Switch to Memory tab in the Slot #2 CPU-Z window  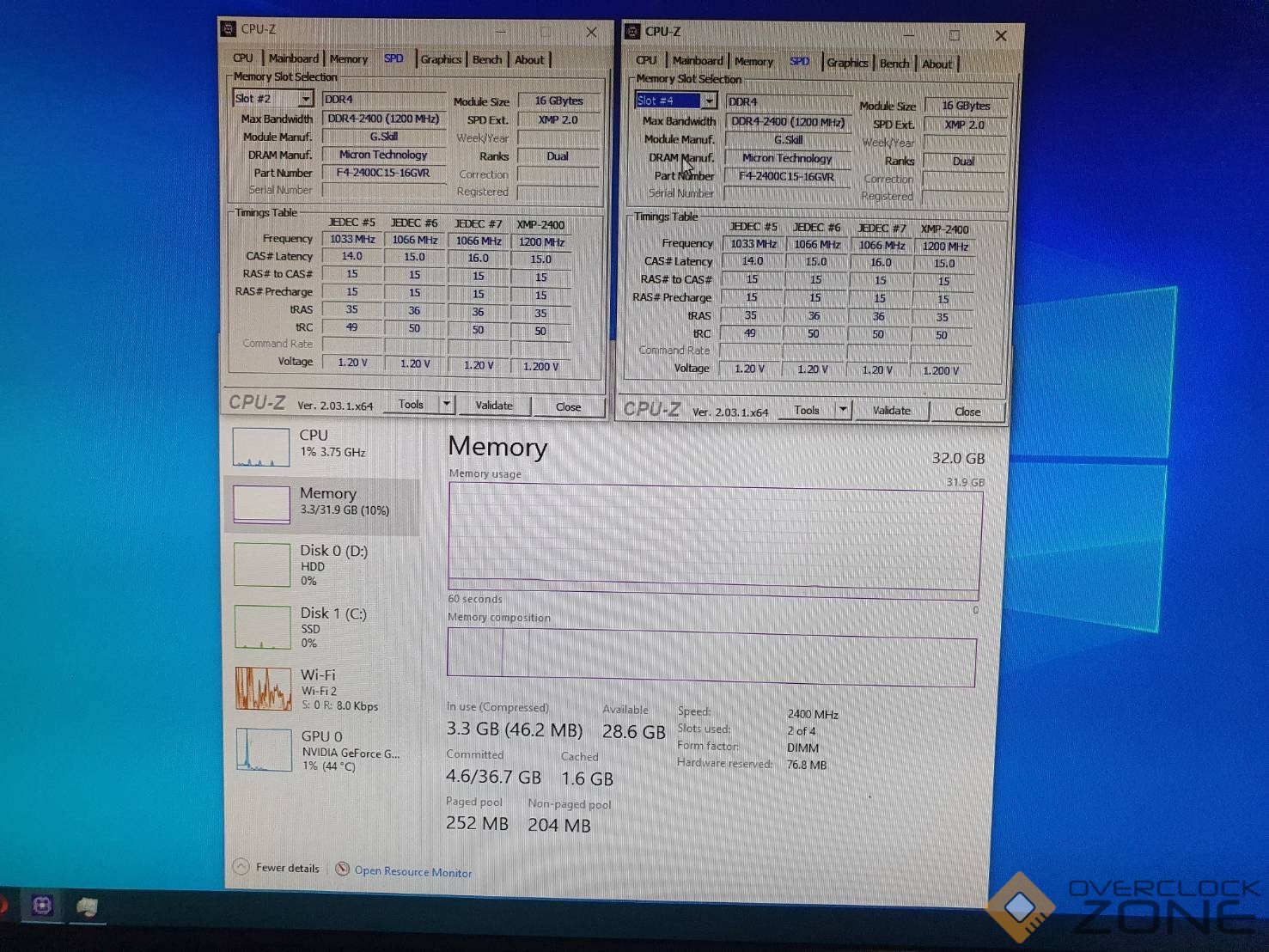348,59
